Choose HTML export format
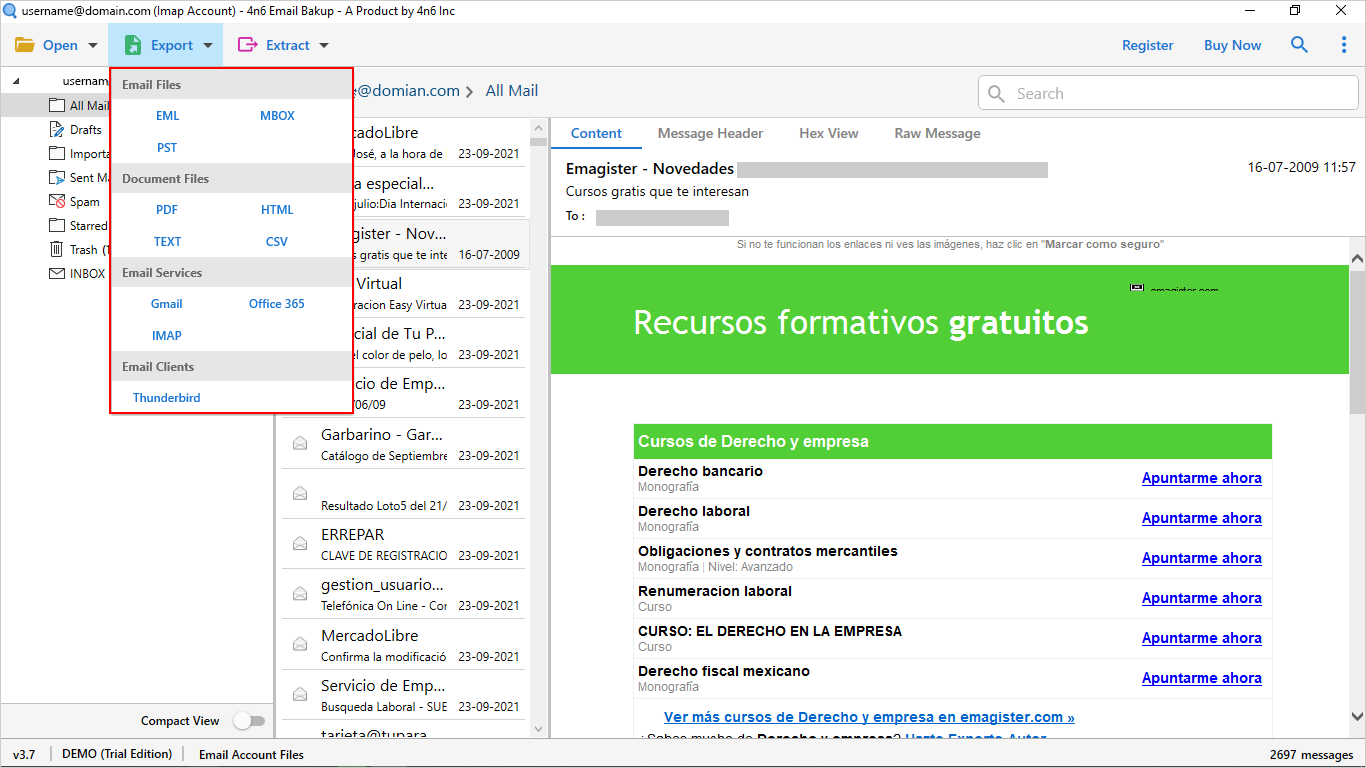Screen dimensions: 1366x768 (x=277, y=210)
